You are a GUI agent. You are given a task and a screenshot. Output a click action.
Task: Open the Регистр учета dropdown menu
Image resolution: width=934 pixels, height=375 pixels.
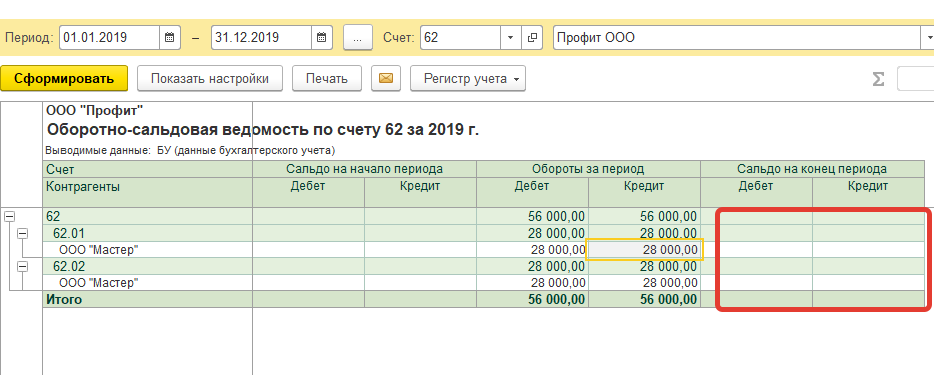[x=468, y=79]
